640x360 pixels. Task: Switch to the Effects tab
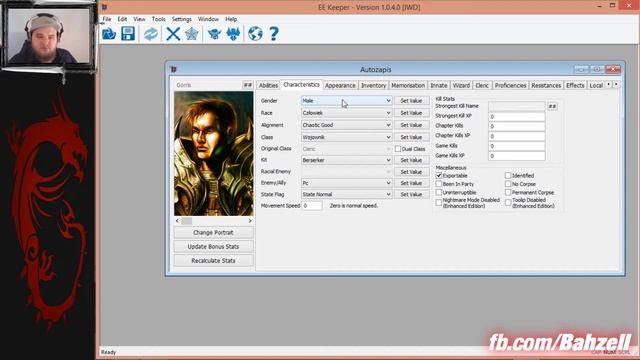click(575, 85)
